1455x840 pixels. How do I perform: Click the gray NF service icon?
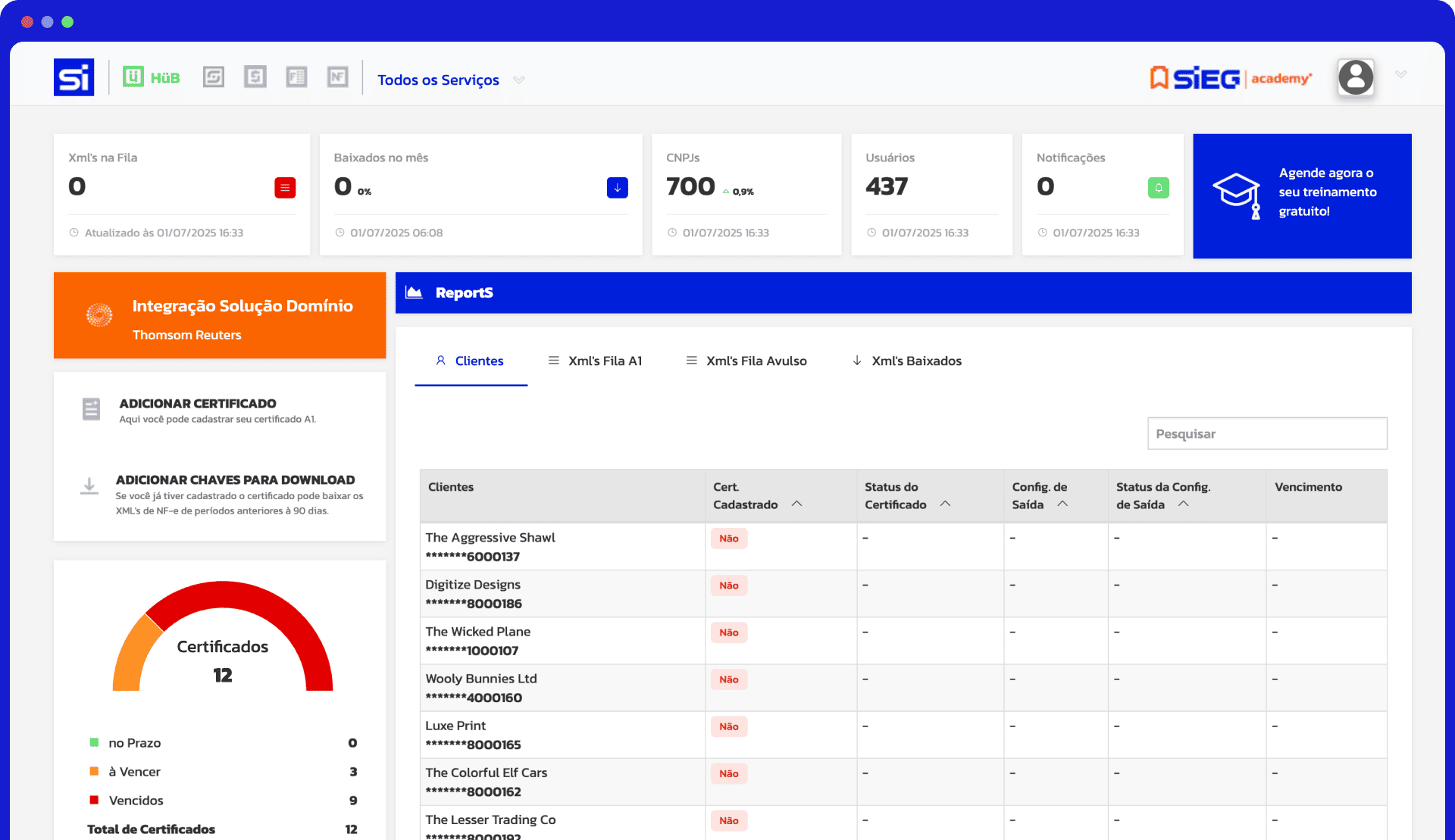coord(337,77)
